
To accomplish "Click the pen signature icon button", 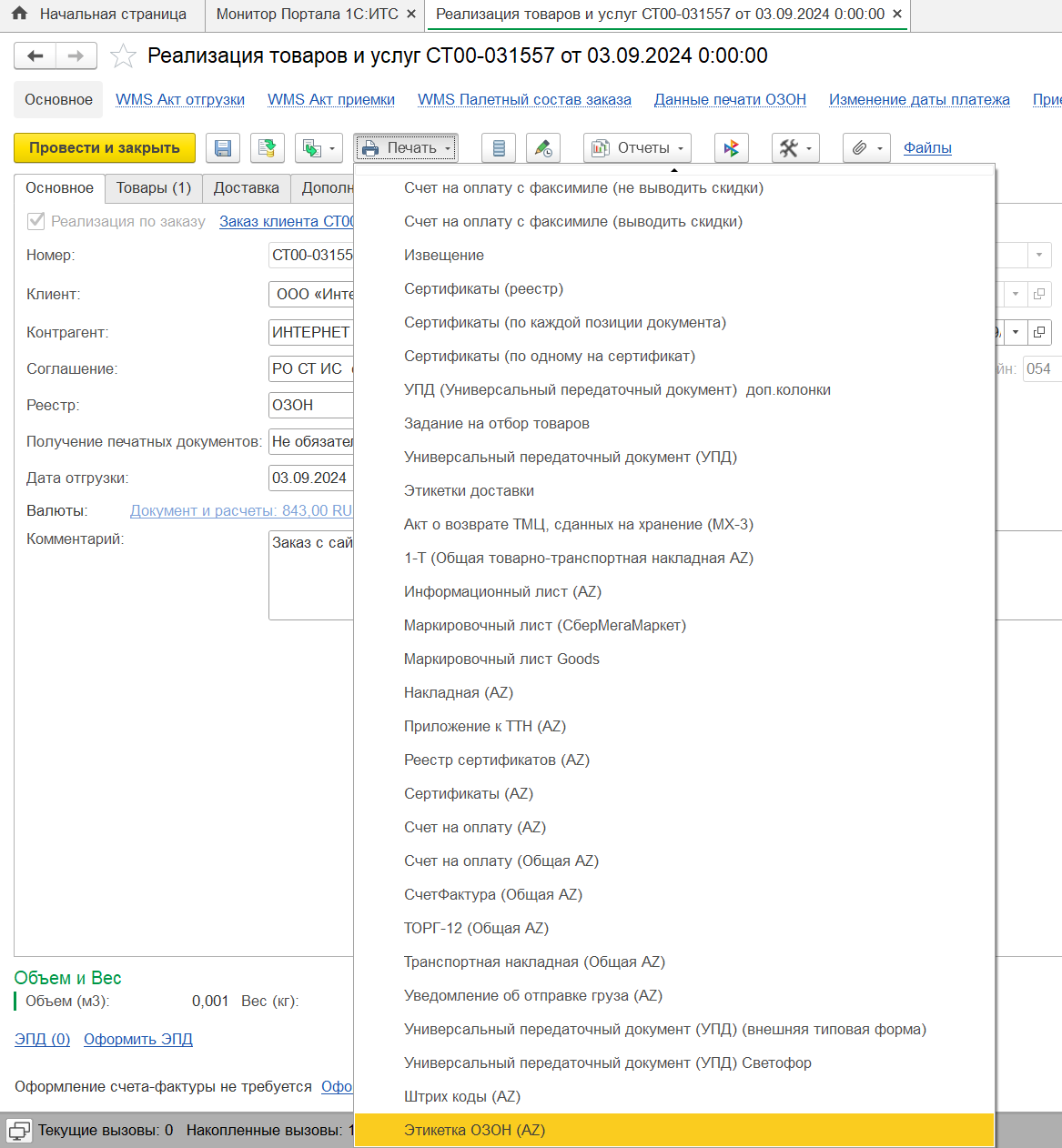I will [543, 148].
